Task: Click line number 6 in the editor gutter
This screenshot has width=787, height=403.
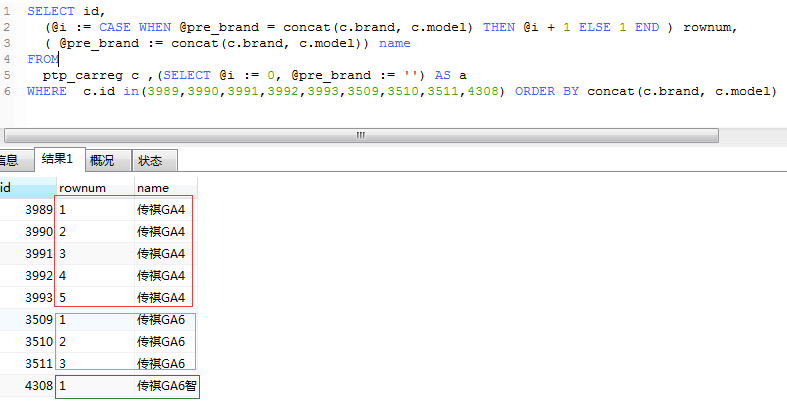Action: 7,91
